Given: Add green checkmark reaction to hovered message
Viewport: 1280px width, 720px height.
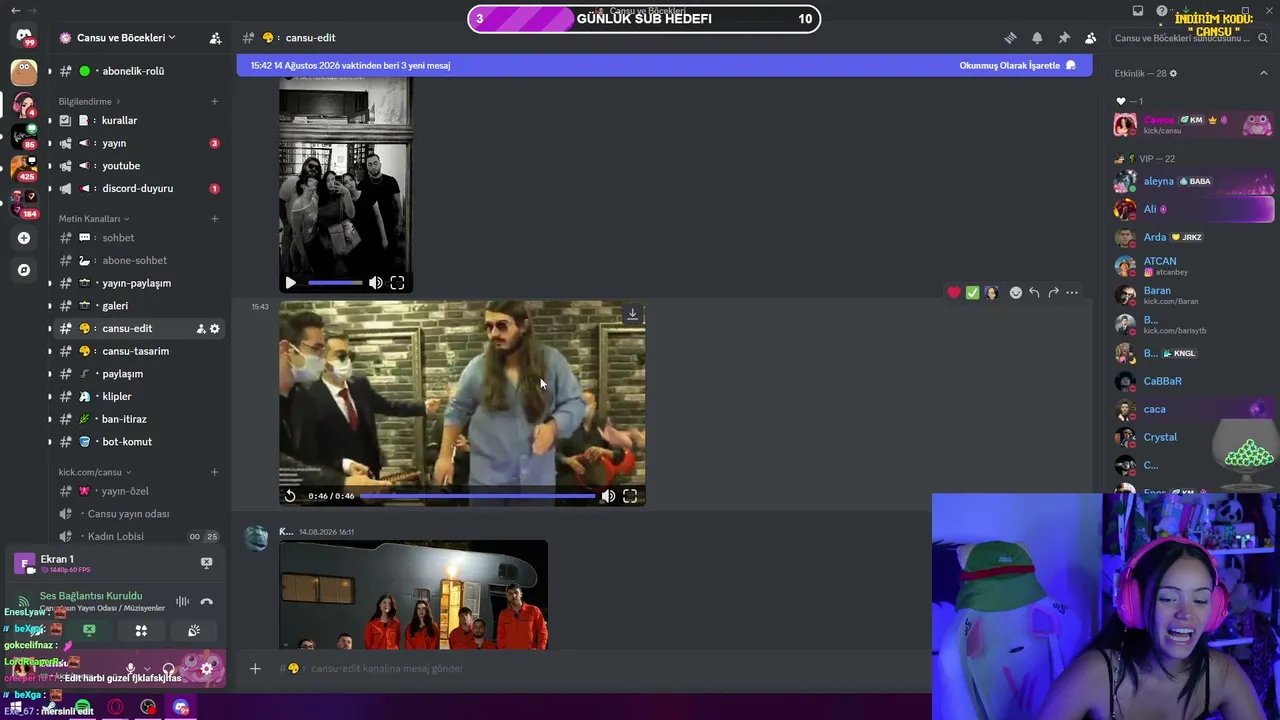Looking at the screenshot, I should (x=972, y=292).
